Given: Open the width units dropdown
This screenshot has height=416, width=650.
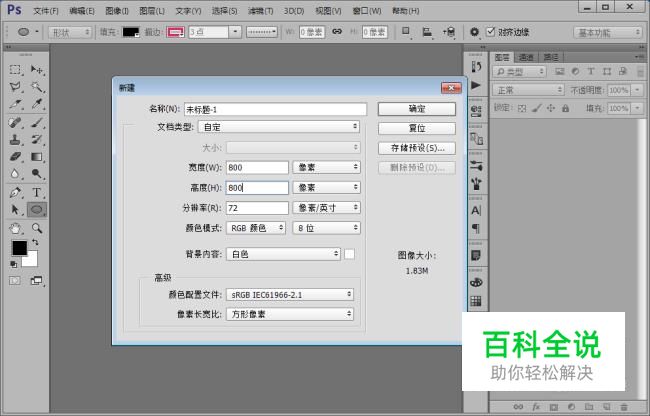Looking at the screenshot, I should click(x=326, y=167).
